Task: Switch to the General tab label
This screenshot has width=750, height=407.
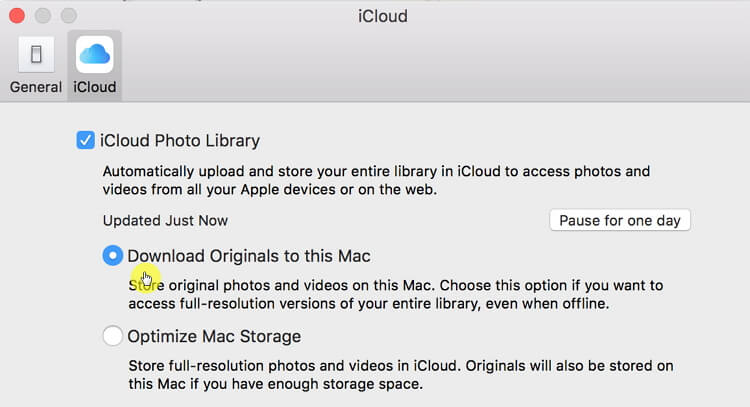Action: click(36, 87)
